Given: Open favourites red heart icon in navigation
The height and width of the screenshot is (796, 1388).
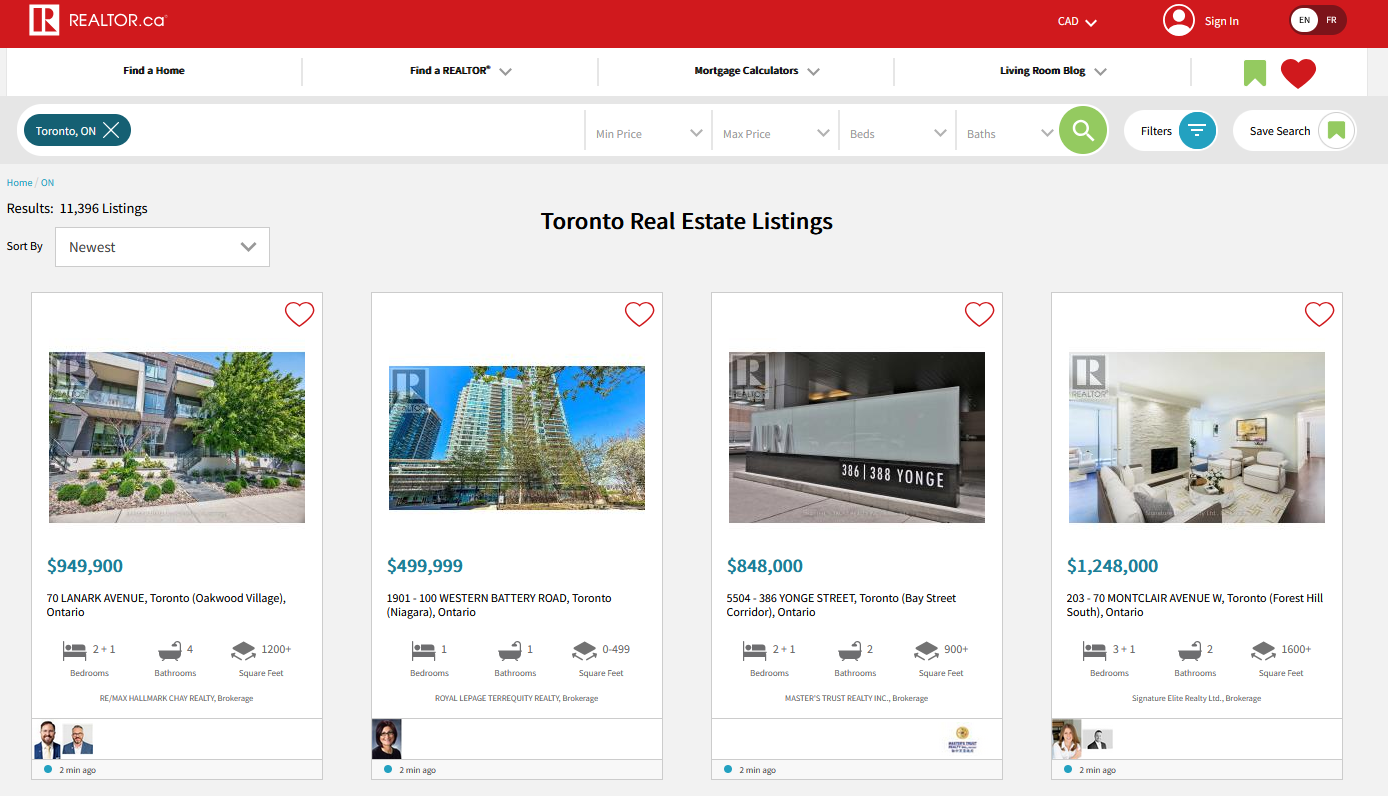Looking at the screenshot, I should tap(1298, 73).
